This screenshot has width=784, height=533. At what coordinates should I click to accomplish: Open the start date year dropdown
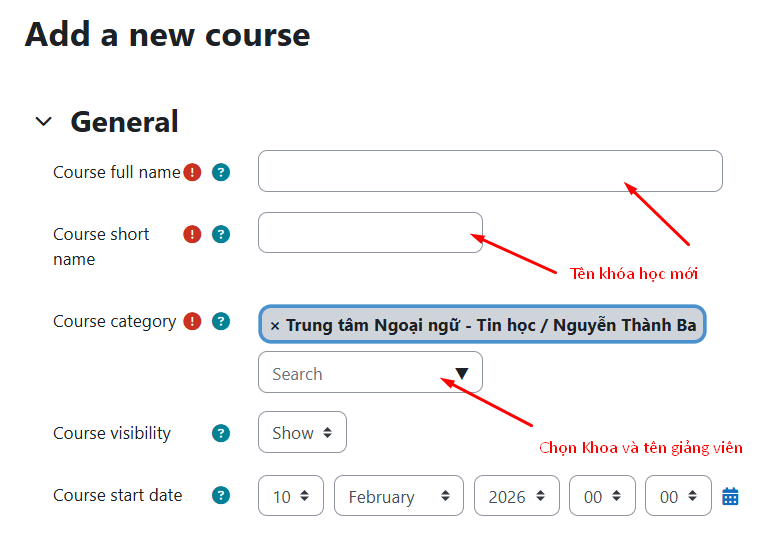[516, 496]
